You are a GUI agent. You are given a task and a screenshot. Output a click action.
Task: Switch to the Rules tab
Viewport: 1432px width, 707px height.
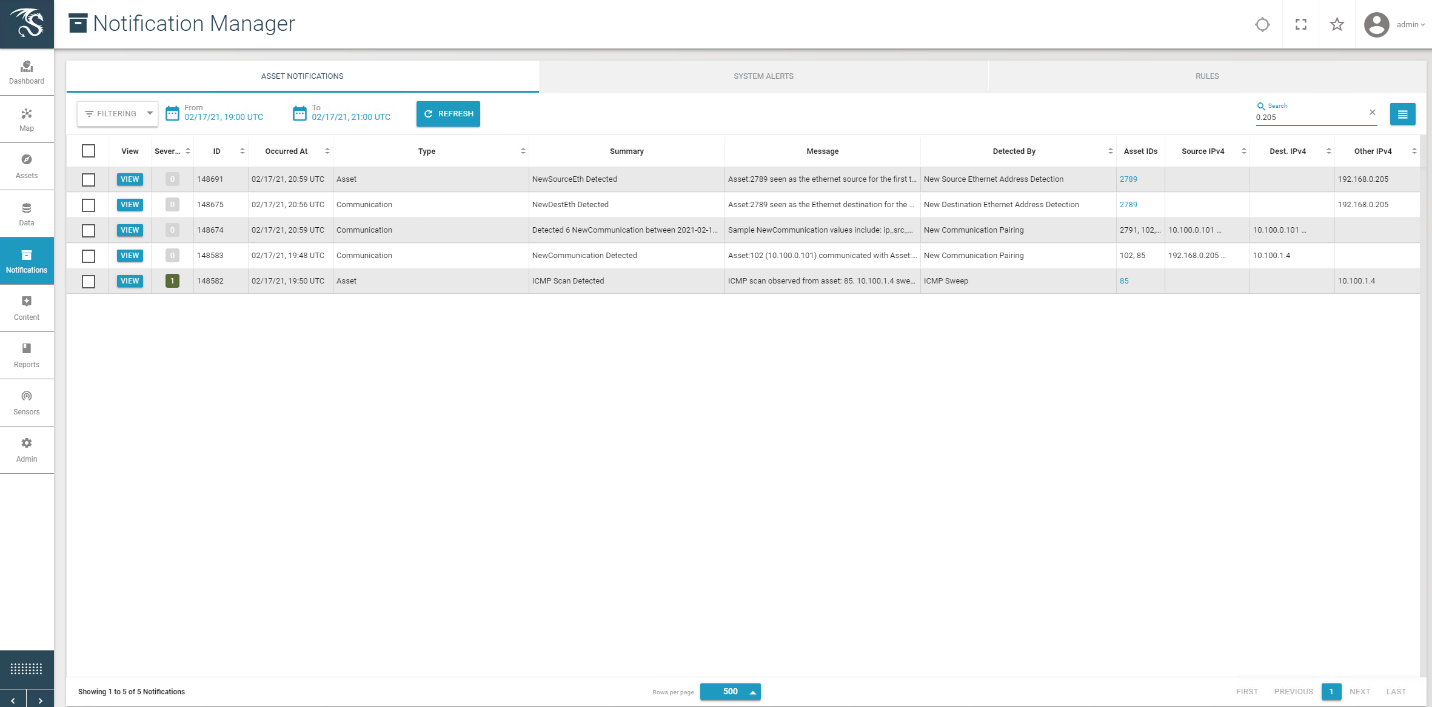(x=1207, y=76)
